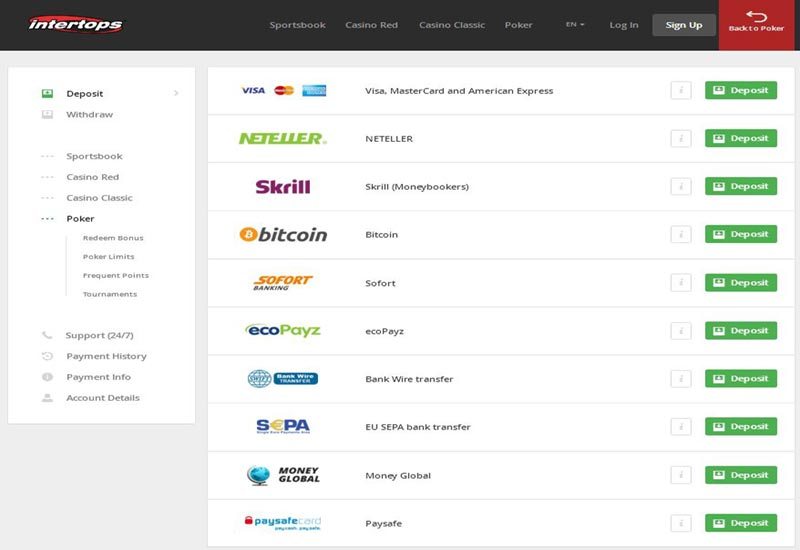
Task: Click the Money Global globe logo
Action: pos(283,475)
